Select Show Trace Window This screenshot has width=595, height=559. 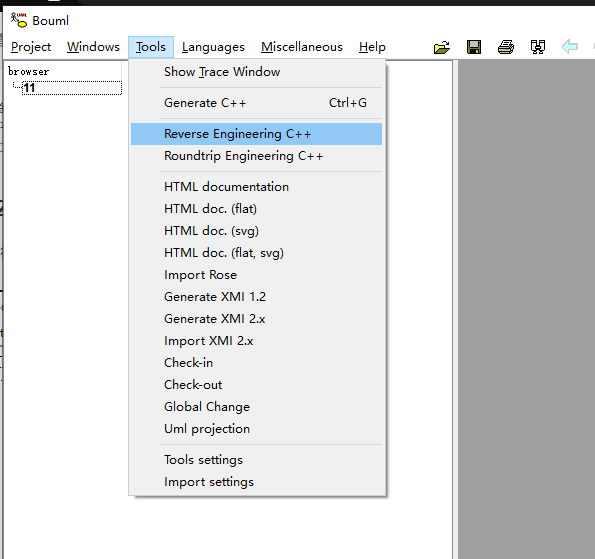(x=257, y=72)
